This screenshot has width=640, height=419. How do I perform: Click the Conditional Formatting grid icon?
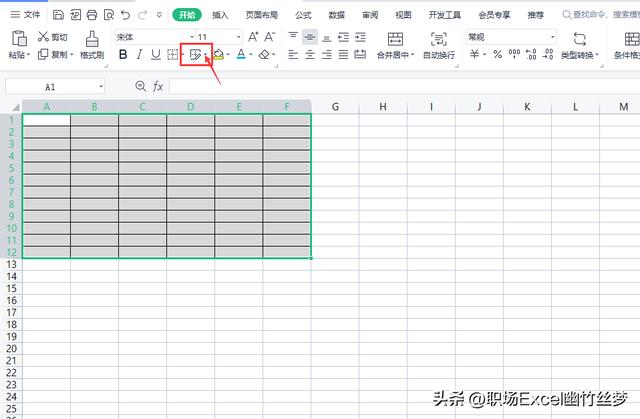click(x=632, y=39)
